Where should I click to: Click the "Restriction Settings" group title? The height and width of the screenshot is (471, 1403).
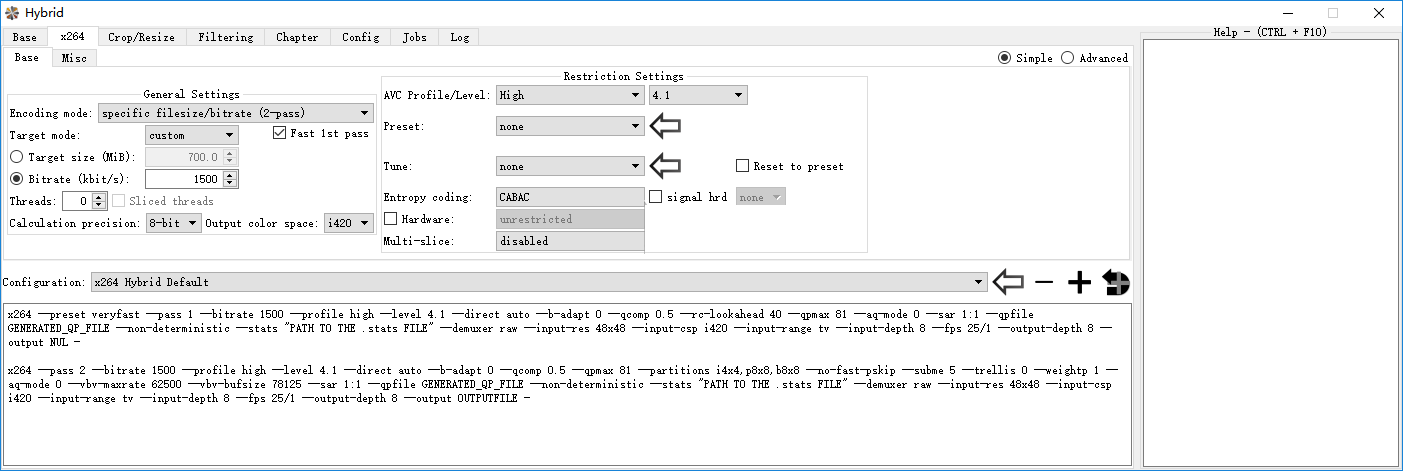coord(623,76)
